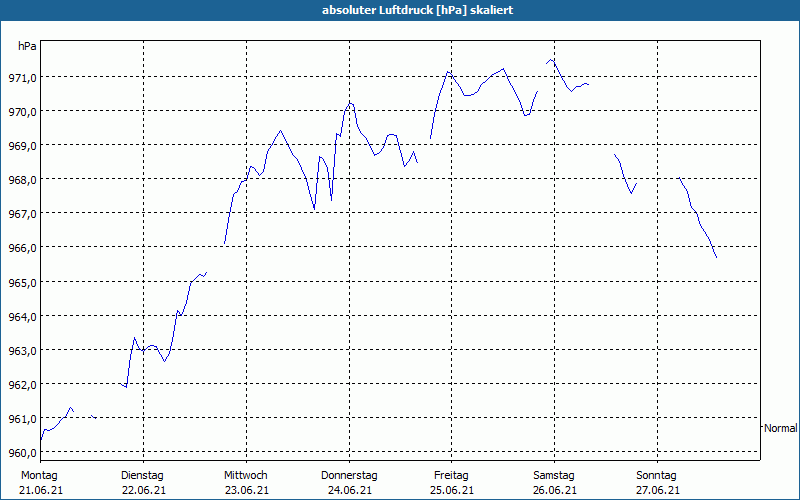Click the date 27.06.21
The width and height of the screenshot is (800, 500).
[658, 491]
